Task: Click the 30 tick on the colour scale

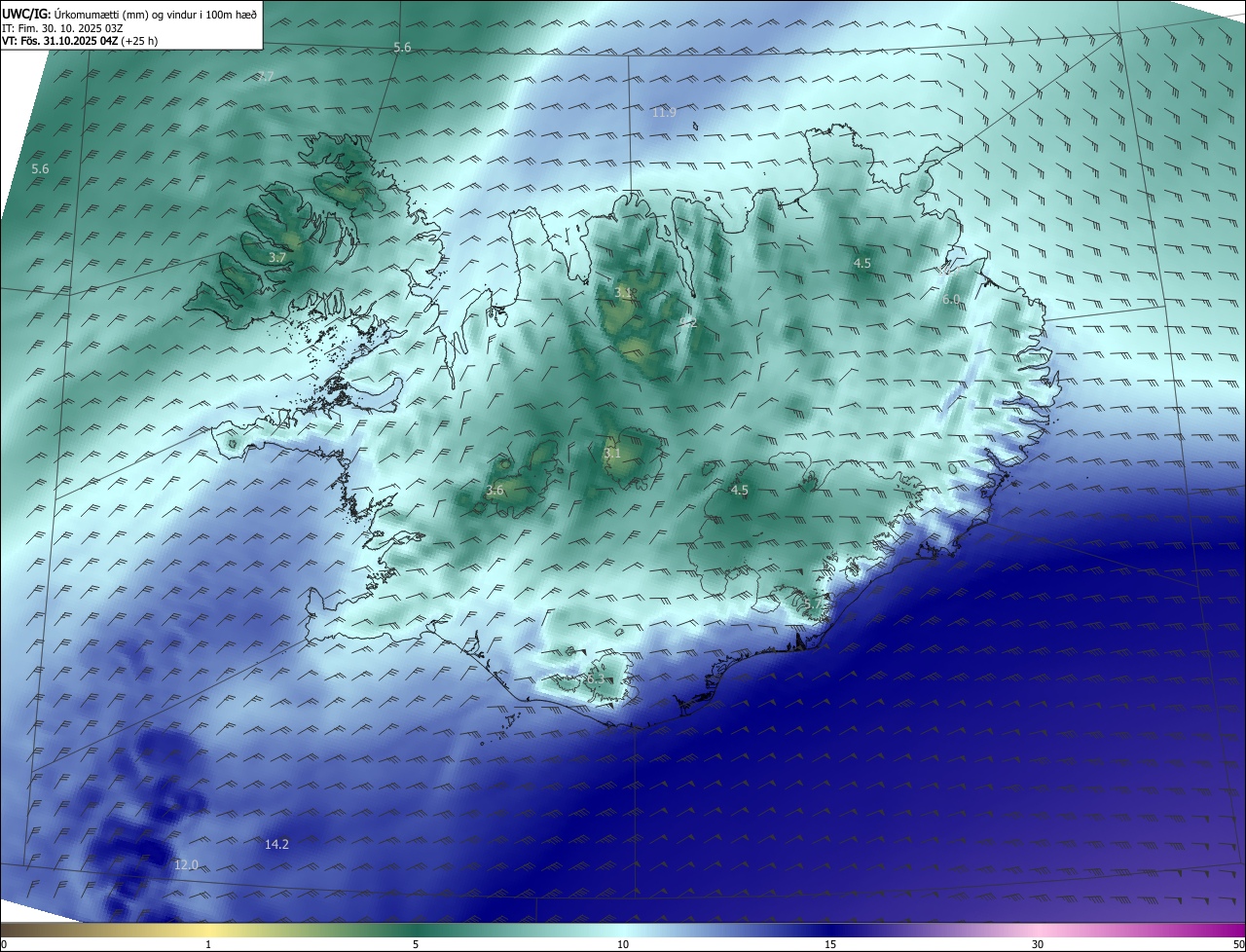Action: coord(1038,944)
